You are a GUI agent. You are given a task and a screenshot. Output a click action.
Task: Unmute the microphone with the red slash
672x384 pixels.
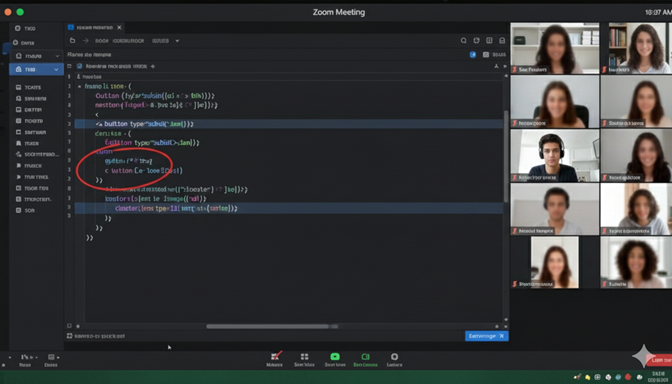tap(275, 356)
